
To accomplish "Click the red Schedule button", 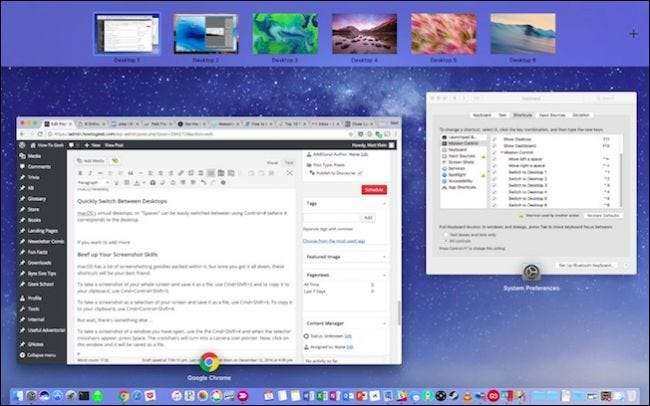I will coord(374,190).
